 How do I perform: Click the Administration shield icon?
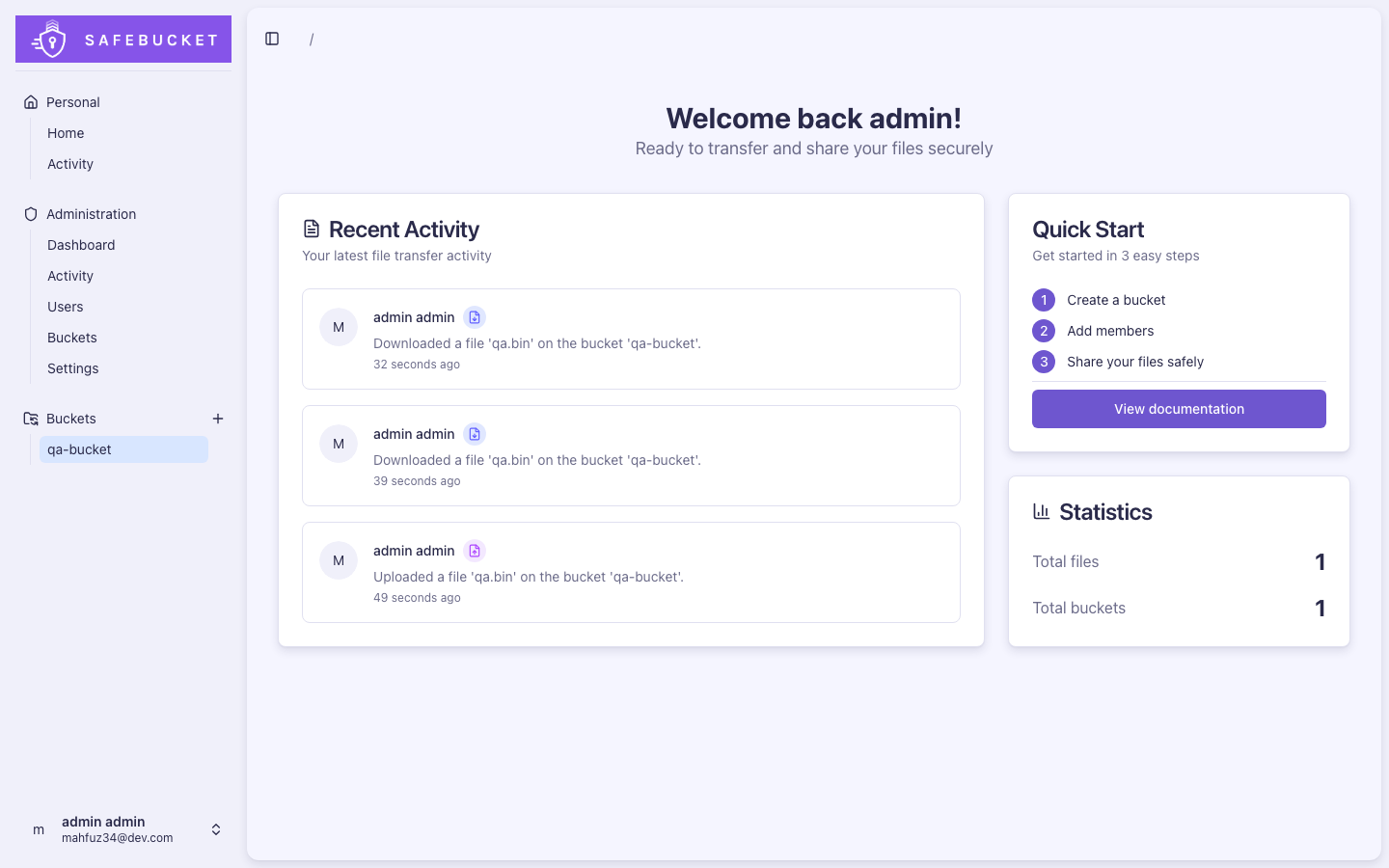click(31, 214)
